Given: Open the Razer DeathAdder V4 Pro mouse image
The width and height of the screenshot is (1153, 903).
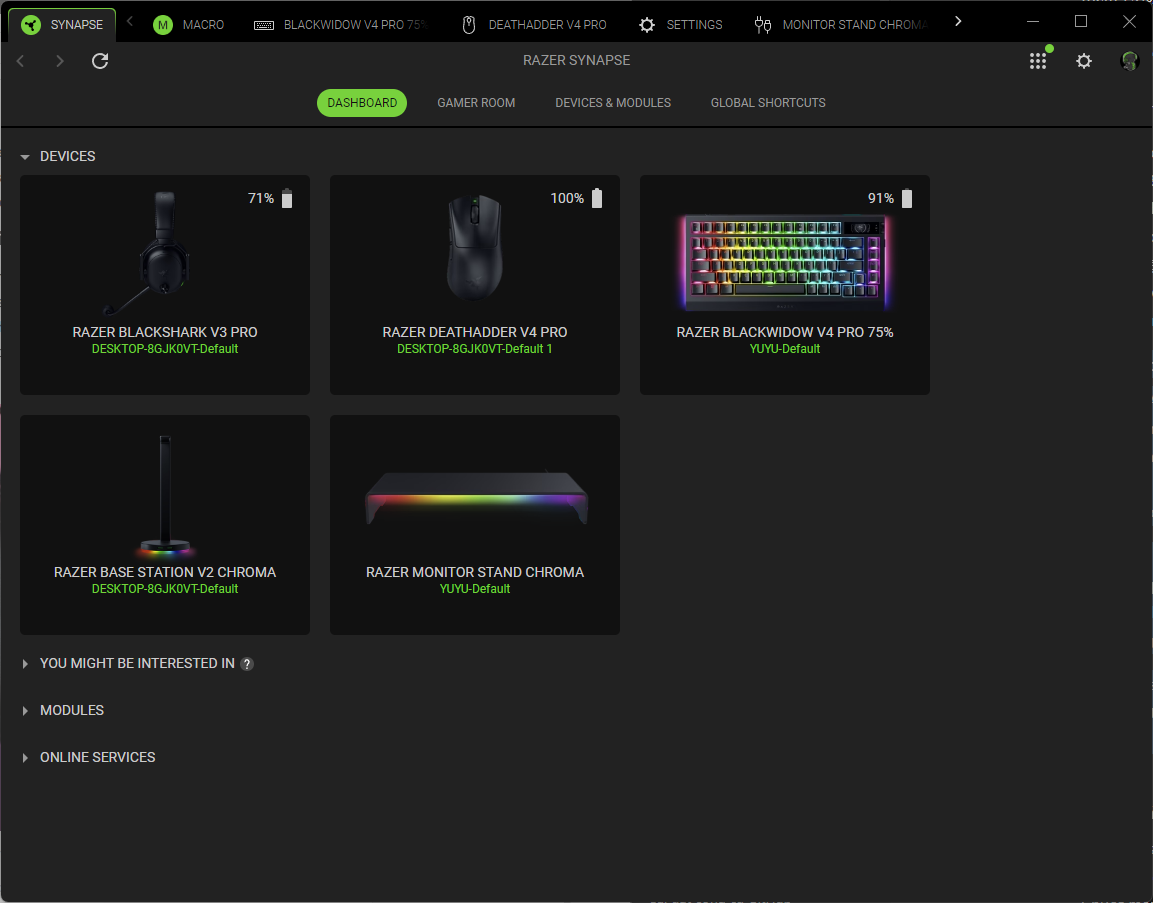Looking at the screenshot, I should [475, 248].
